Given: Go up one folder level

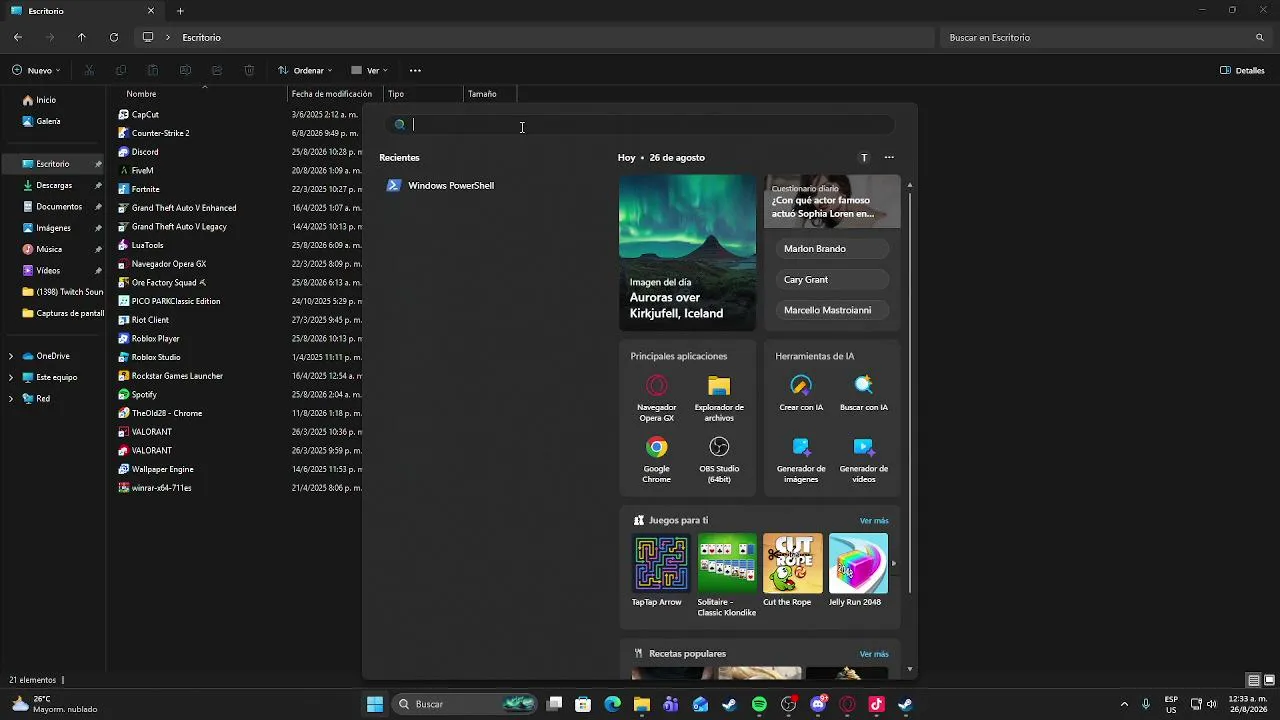Looking at the screenshot, I should pyautogui.click(x=82, y=37).
